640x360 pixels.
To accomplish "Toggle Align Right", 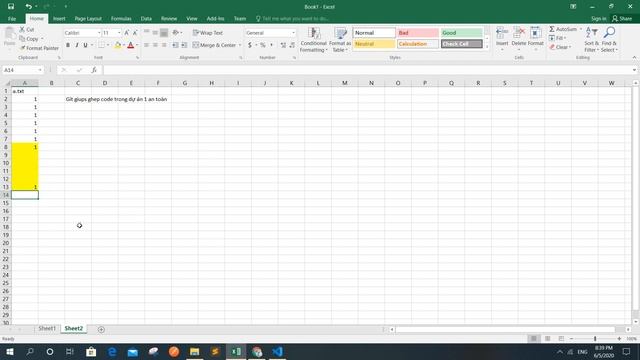I will [164, 45].
